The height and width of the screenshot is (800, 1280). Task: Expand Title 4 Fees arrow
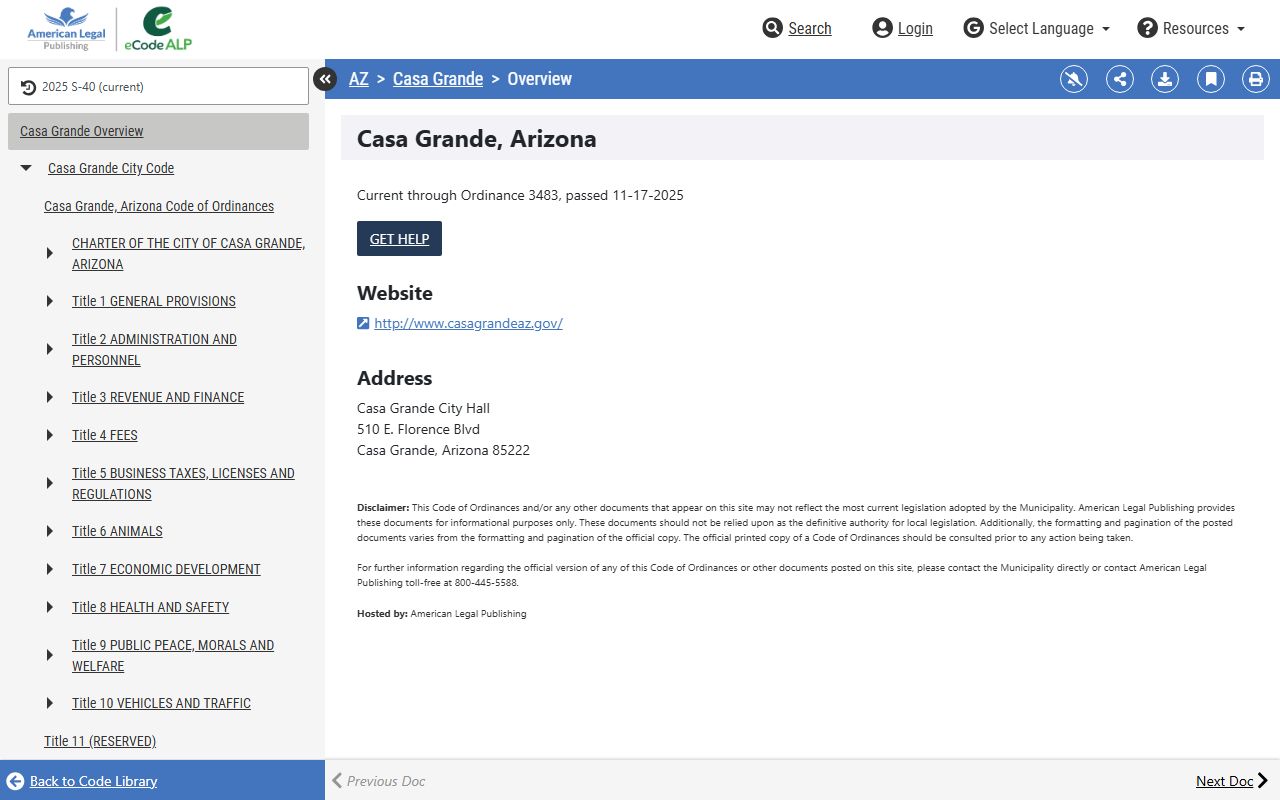(50, 435)
